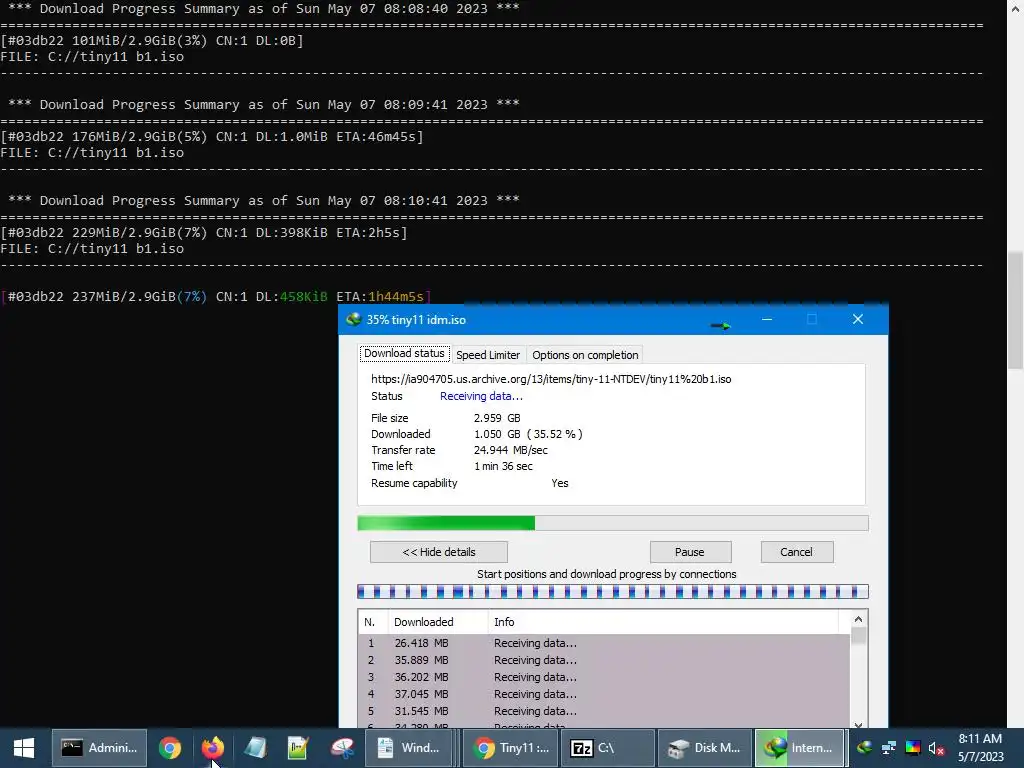Pause the tiny11 download
Image resolution: width=1024 pixels, height=768 pixels.
coord(690,552)
